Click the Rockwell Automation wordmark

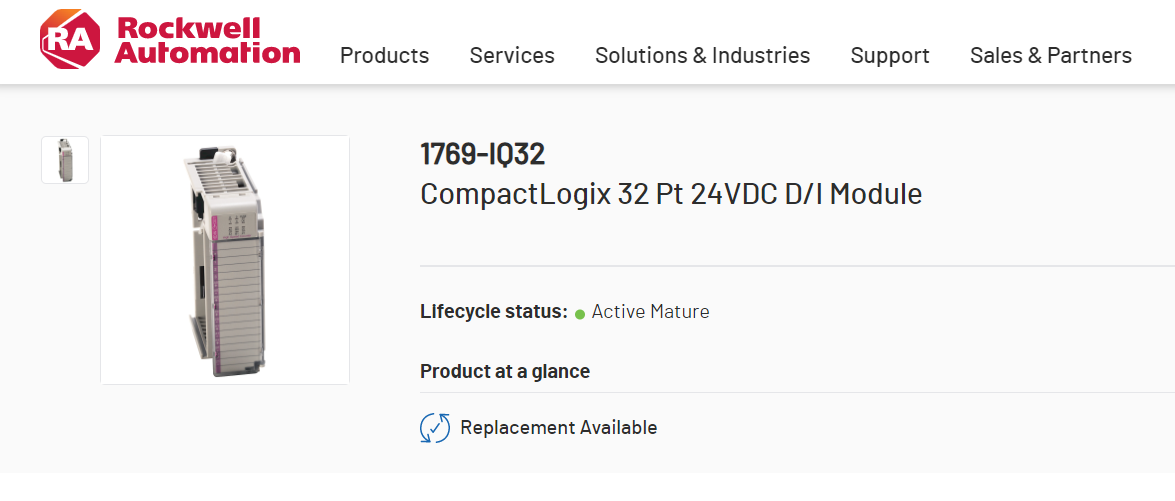point(207,40)
